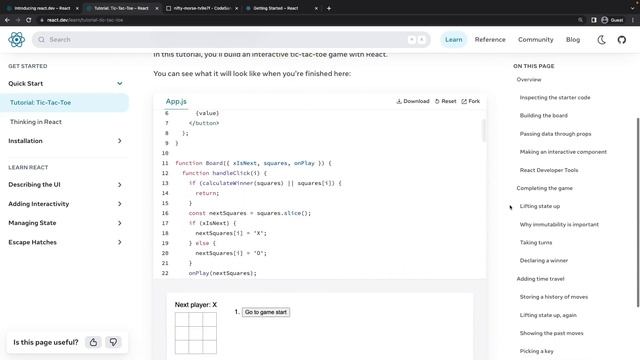Open the Reference nav item
The height and width of the screenshot is (360, 640).
[490, 40]
